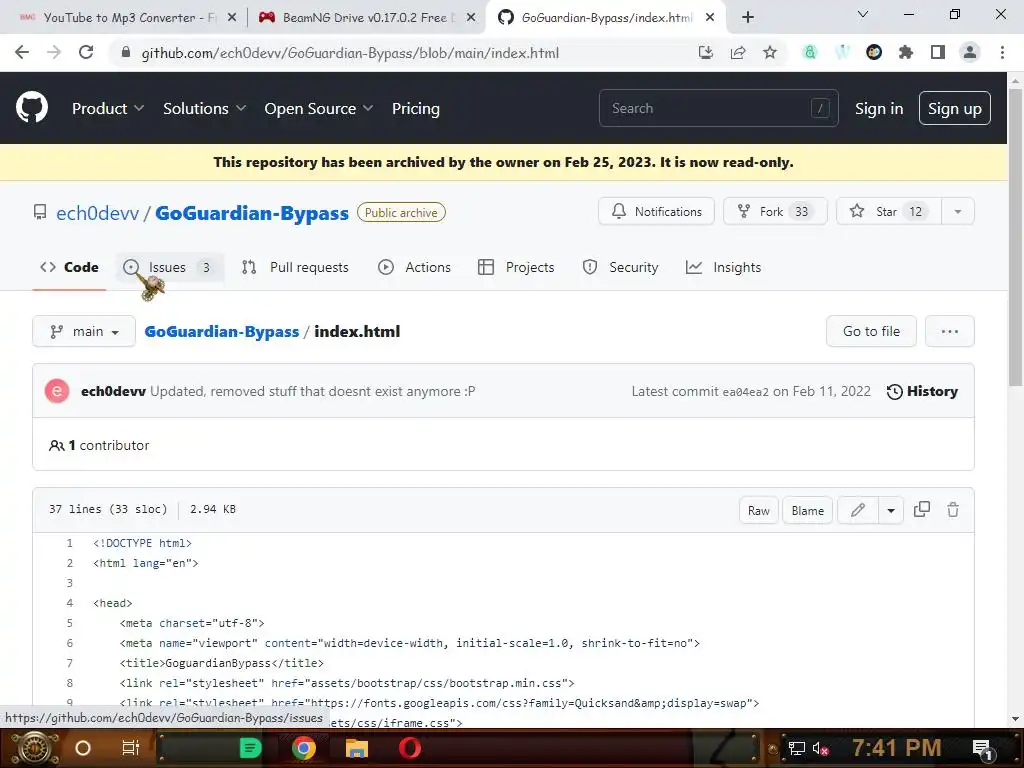Screen dimensions: 1024x768
Task: Copy raw file contents icon
Action: pos(921,510)
